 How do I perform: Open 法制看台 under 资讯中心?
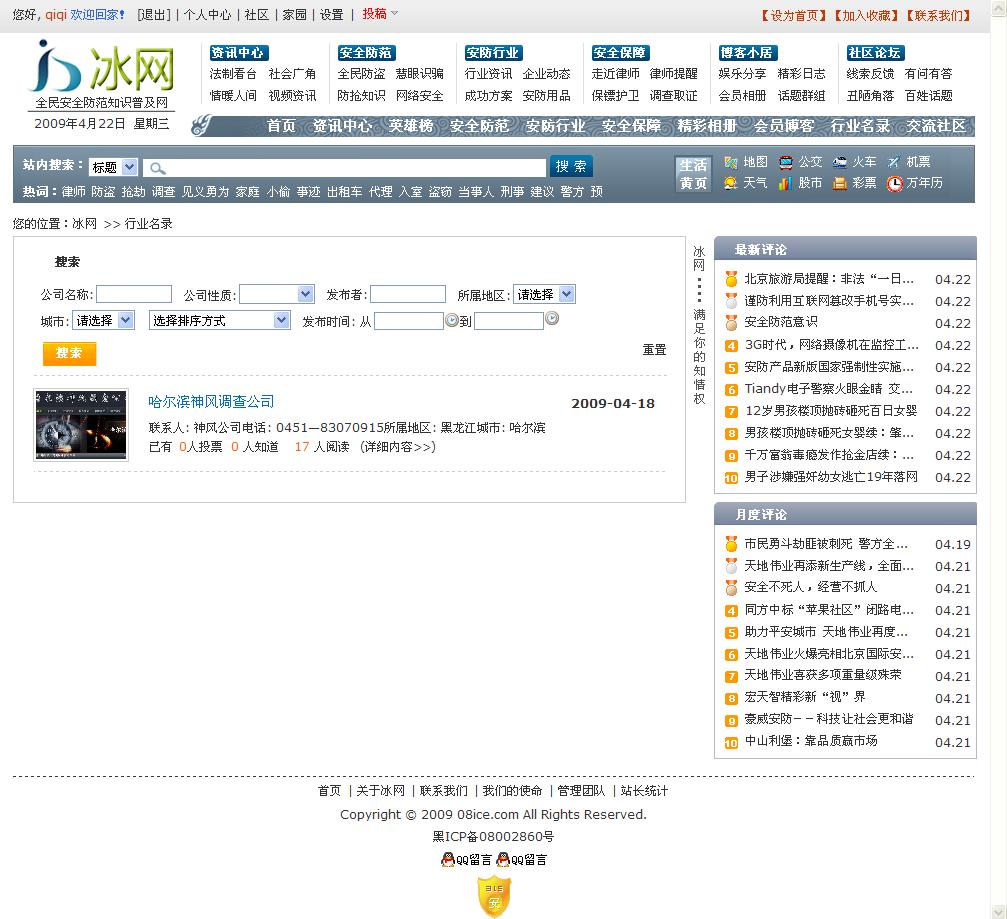tap(233, 74)
